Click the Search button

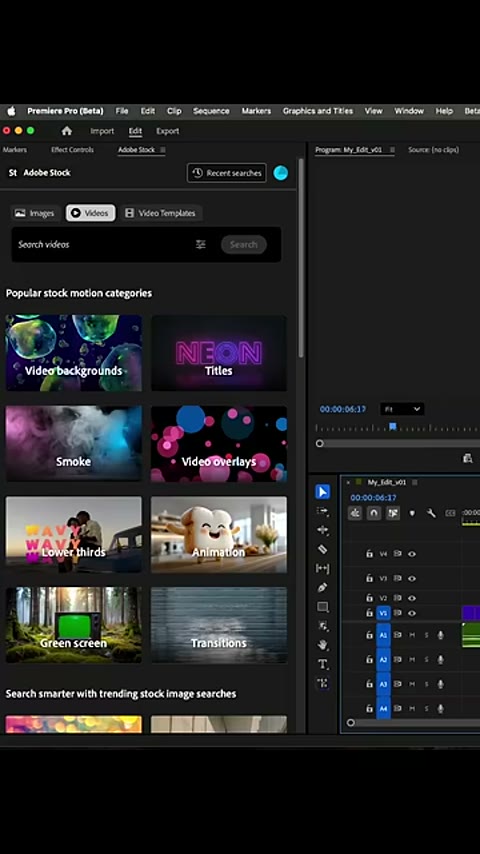point(244,245)
